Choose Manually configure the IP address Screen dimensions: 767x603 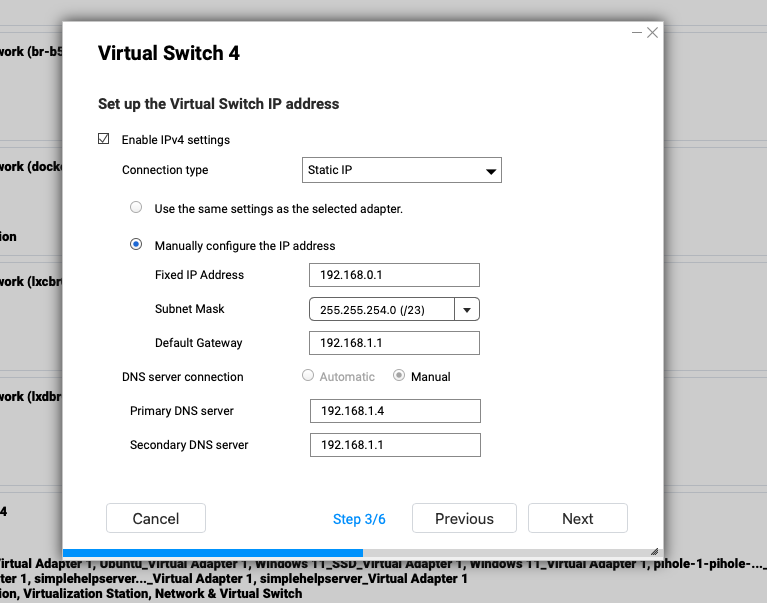click(136, 245)
